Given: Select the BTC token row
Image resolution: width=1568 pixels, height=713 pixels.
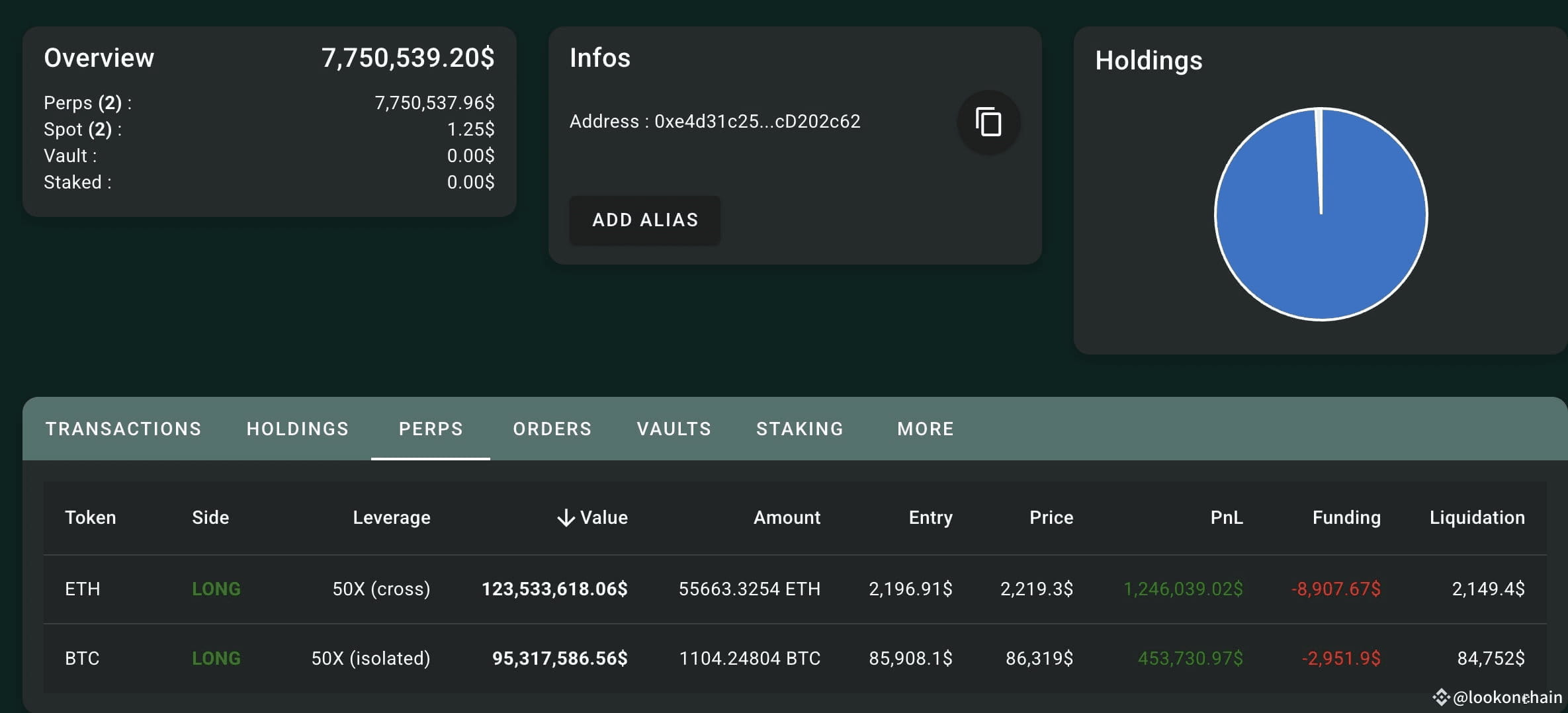Looking at the screenshot, I should tap(795, 658).
